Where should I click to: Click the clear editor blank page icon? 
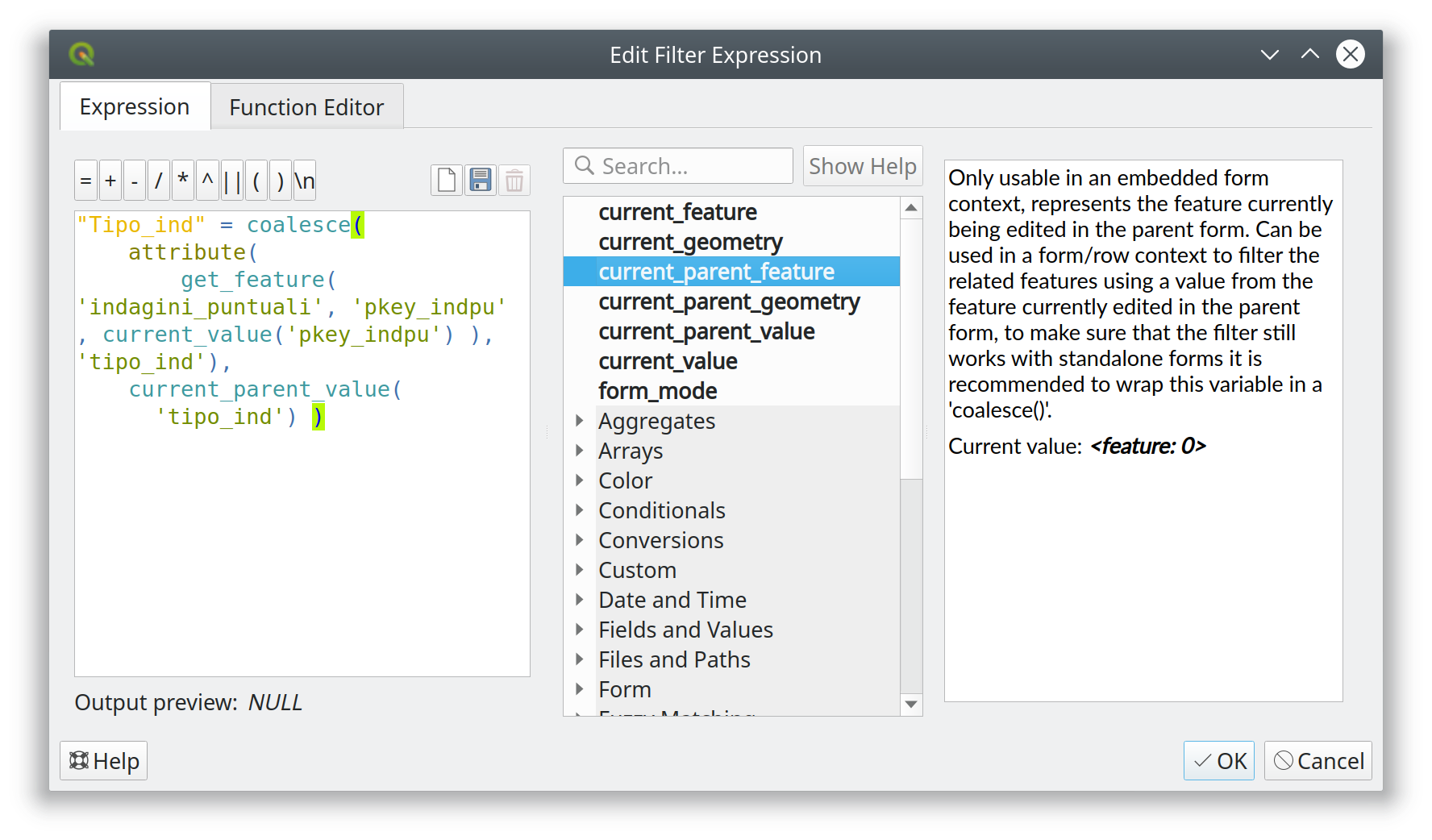447,181
